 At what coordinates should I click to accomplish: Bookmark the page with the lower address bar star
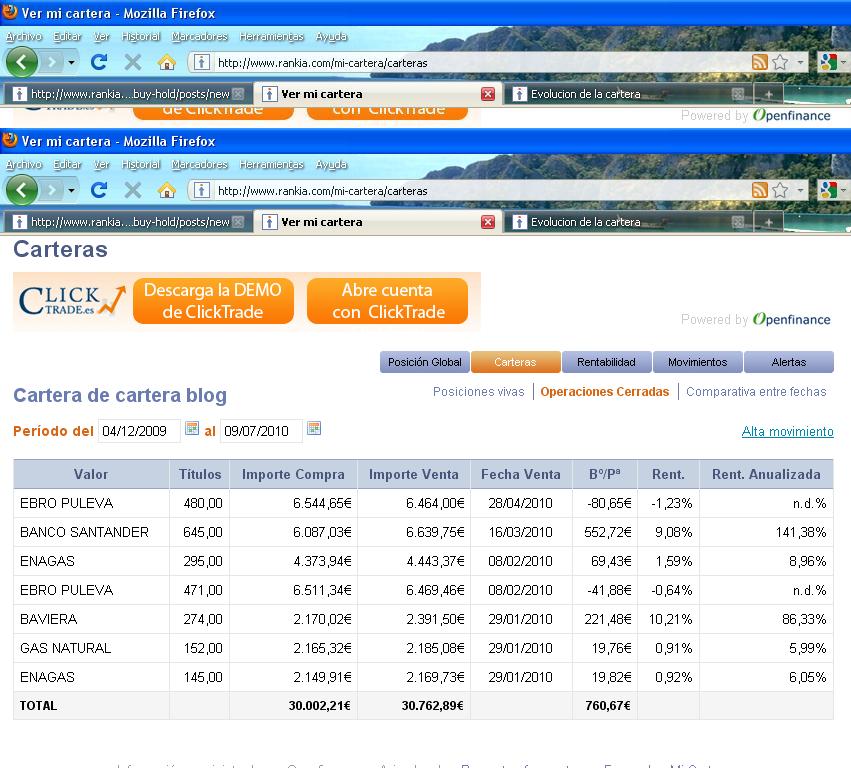(780, 190)
